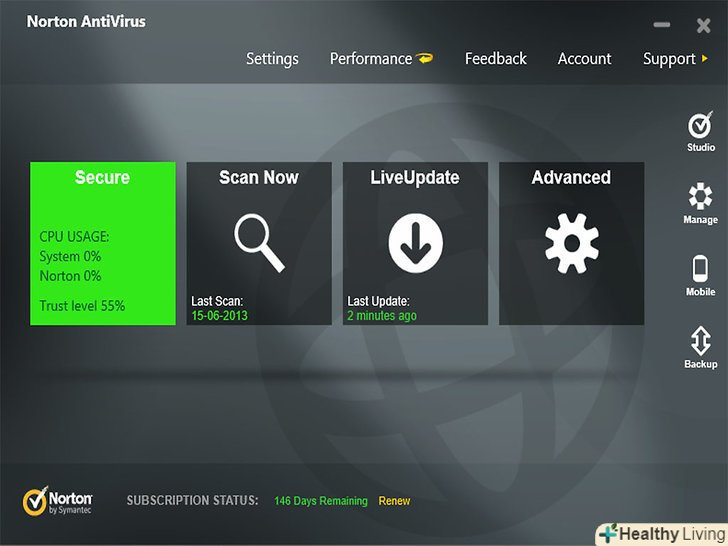
Task: Click the Last Scan date 15-06-2013
Action: (x=220, y=316)
